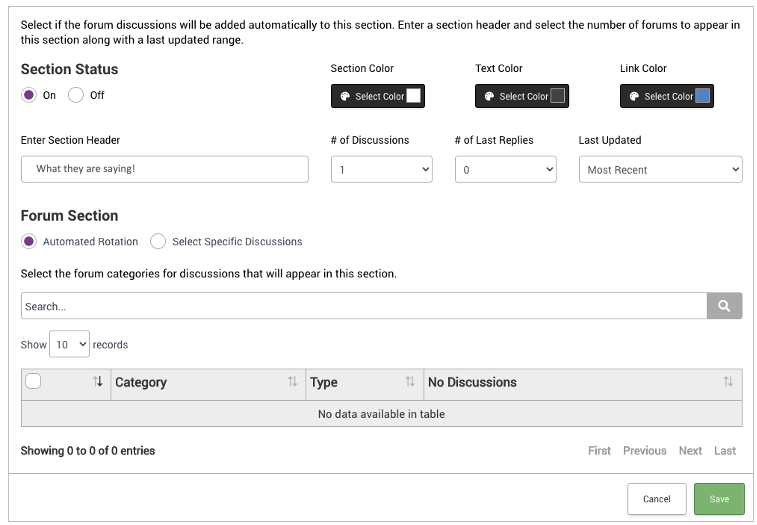Turn Section Status Off
Screen dimensions: 757x525
(x=76, y=96)
